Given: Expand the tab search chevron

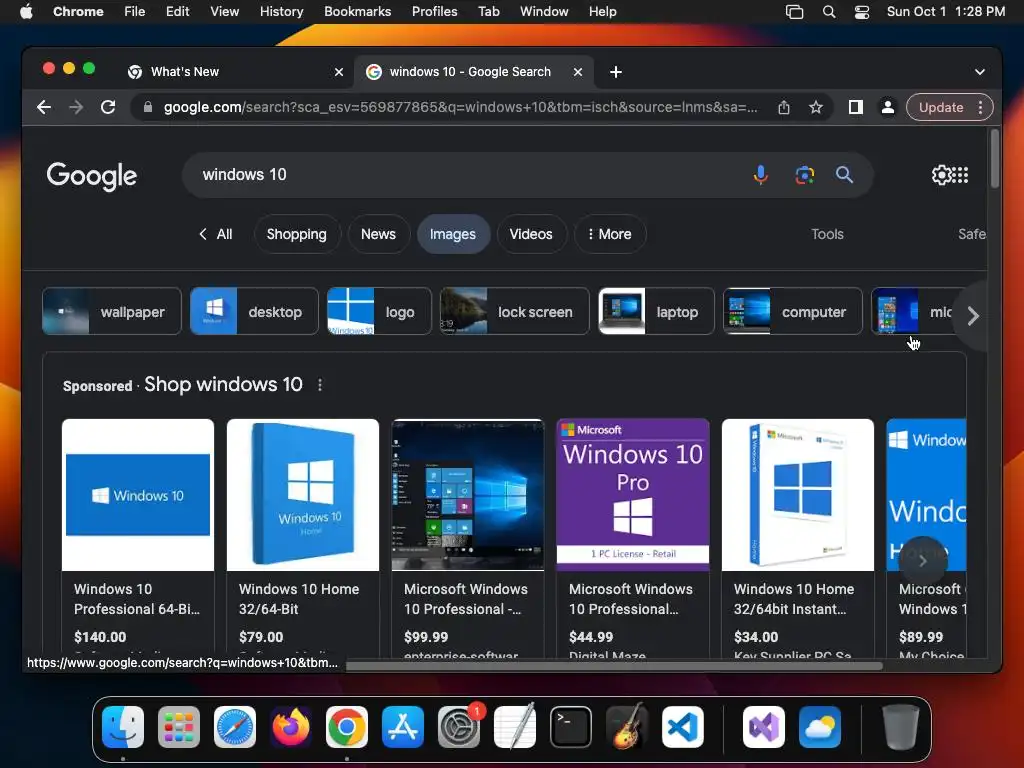Looking at the screenshot, I should (980, 72).
